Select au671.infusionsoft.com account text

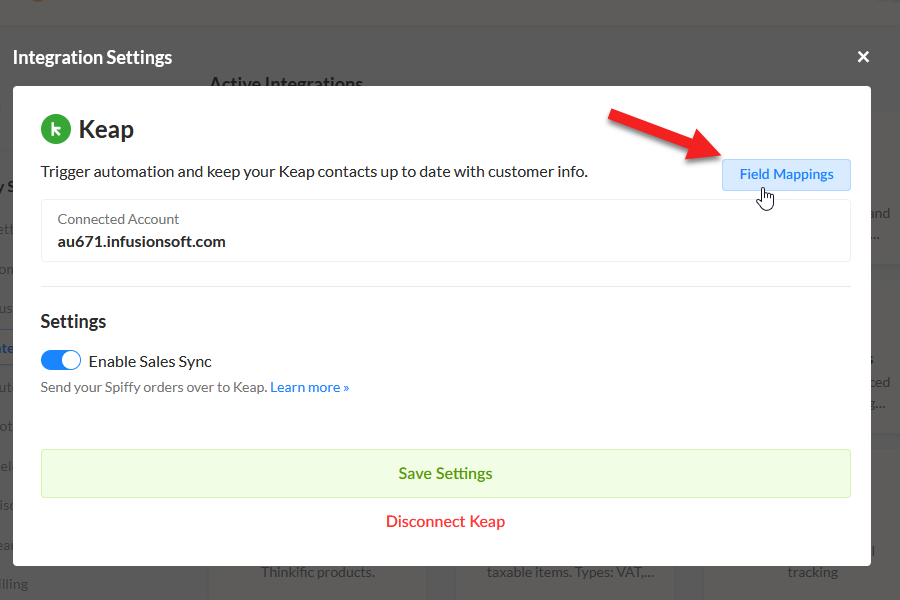(141, 242)
